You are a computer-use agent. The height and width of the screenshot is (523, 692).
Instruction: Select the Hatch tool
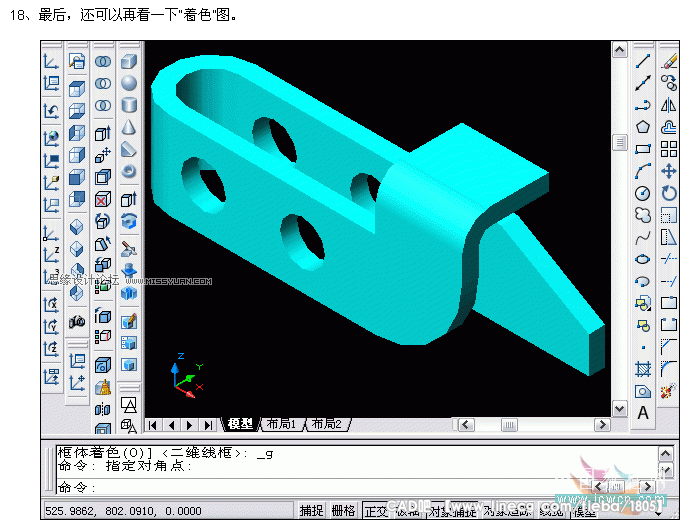(643, 369)
